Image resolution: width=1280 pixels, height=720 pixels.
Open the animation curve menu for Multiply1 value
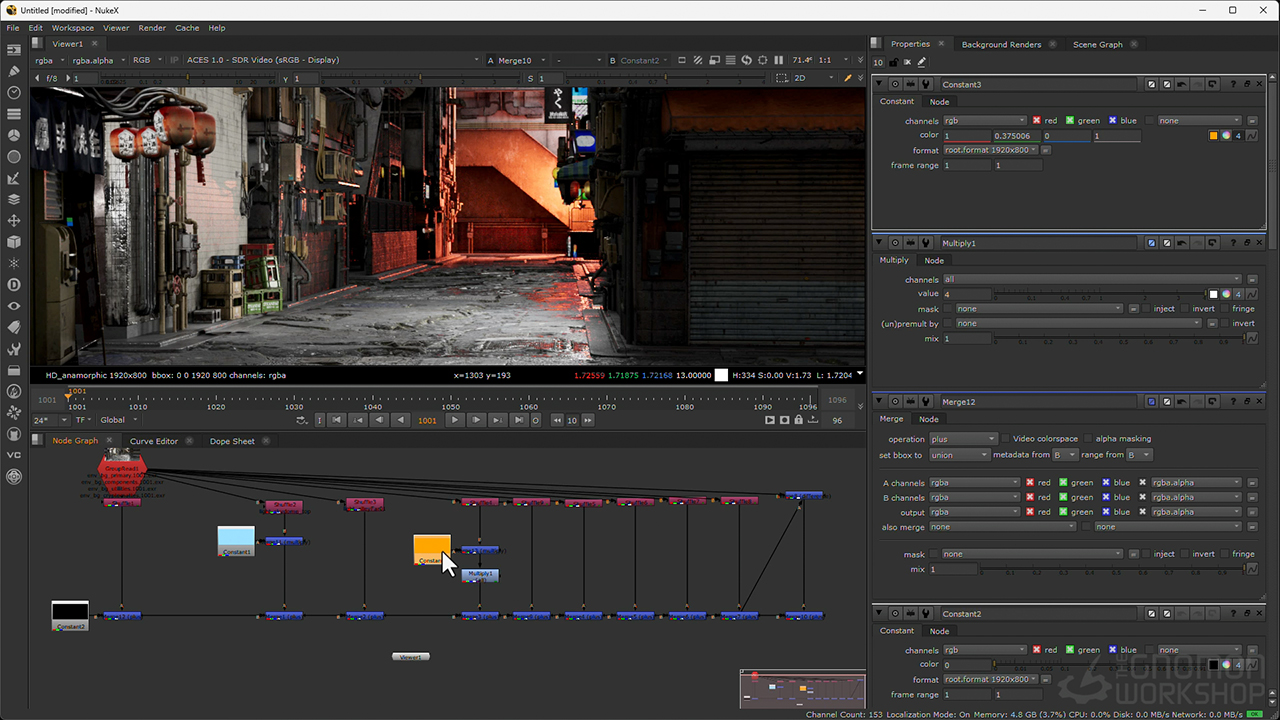1251,295
